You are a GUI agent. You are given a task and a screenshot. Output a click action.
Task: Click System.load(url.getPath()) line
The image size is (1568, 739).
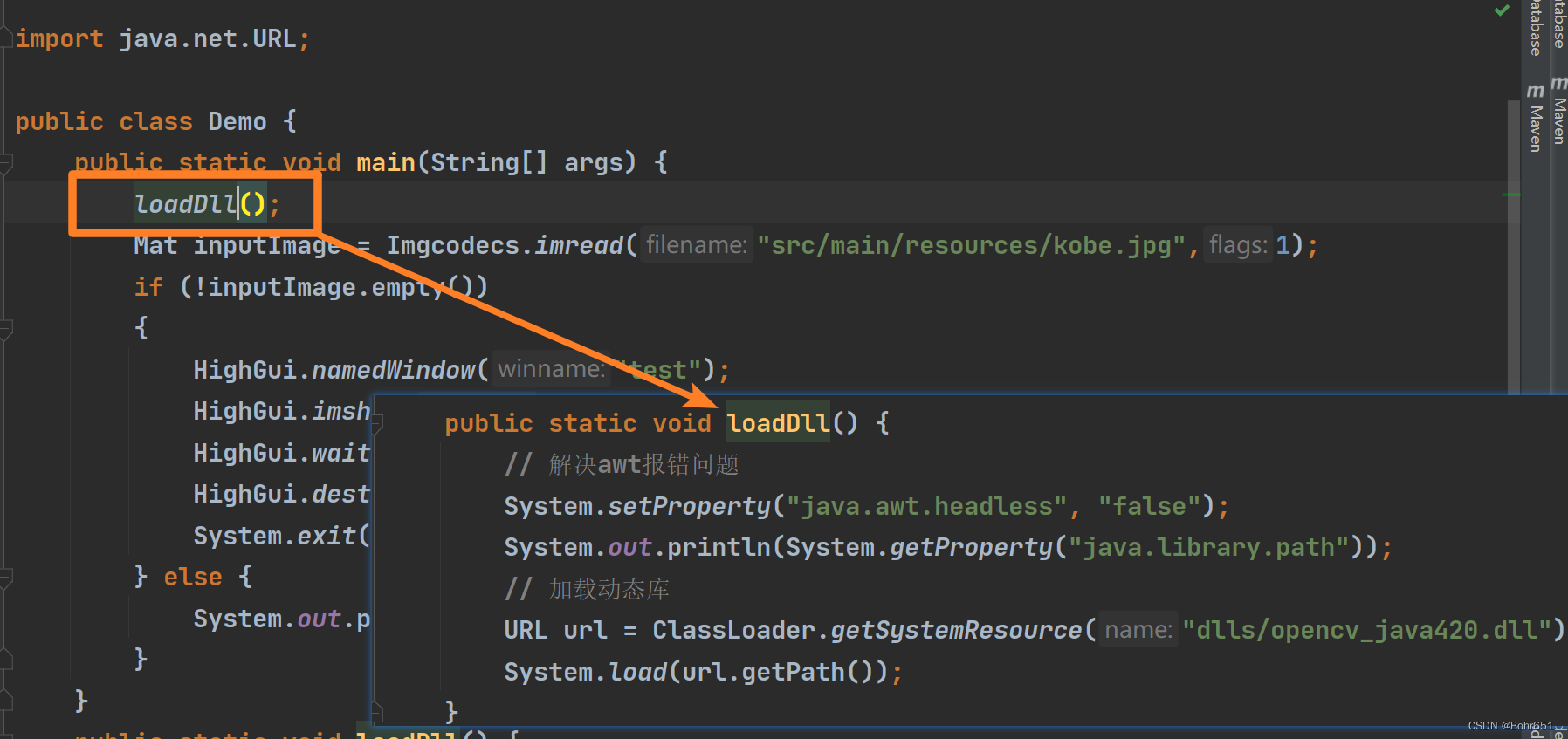click(x=704, y=672)
